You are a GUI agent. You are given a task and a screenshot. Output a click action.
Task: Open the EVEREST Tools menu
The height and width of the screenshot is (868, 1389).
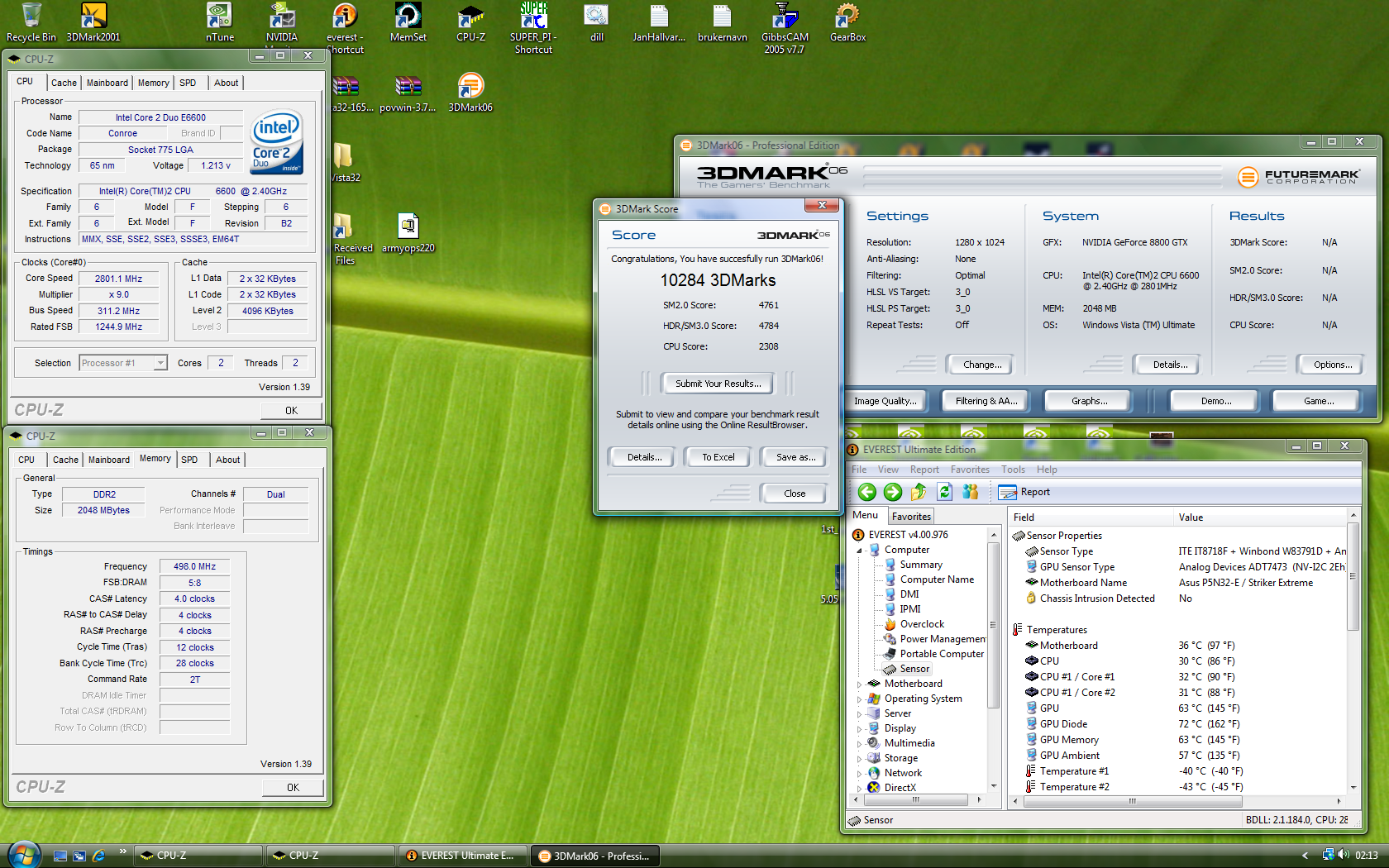point(1013,470)
